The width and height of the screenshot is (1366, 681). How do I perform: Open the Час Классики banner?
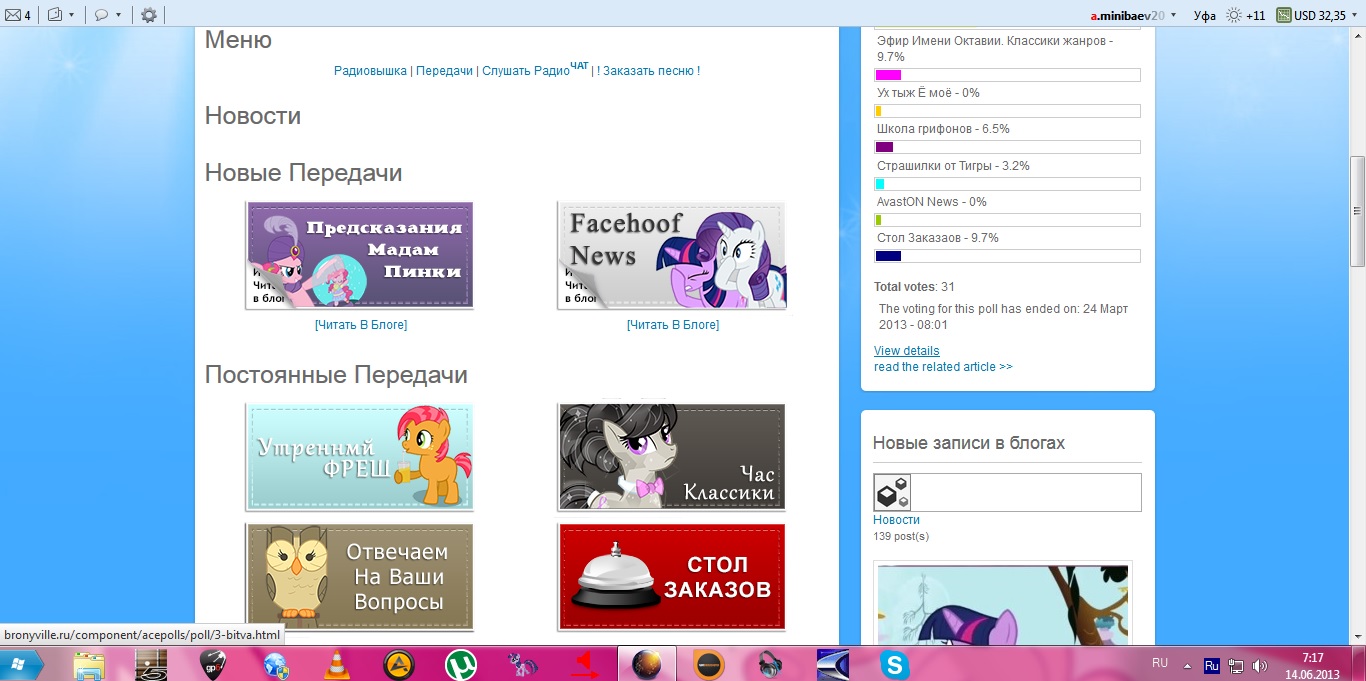click(x=672, y=457)
